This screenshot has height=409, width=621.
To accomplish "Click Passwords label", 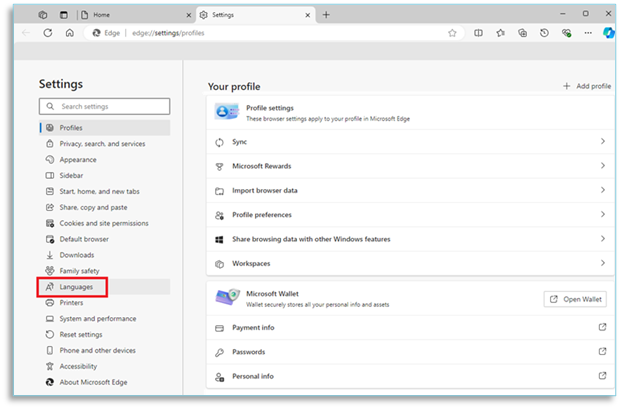I will click(x=249, y=352).
